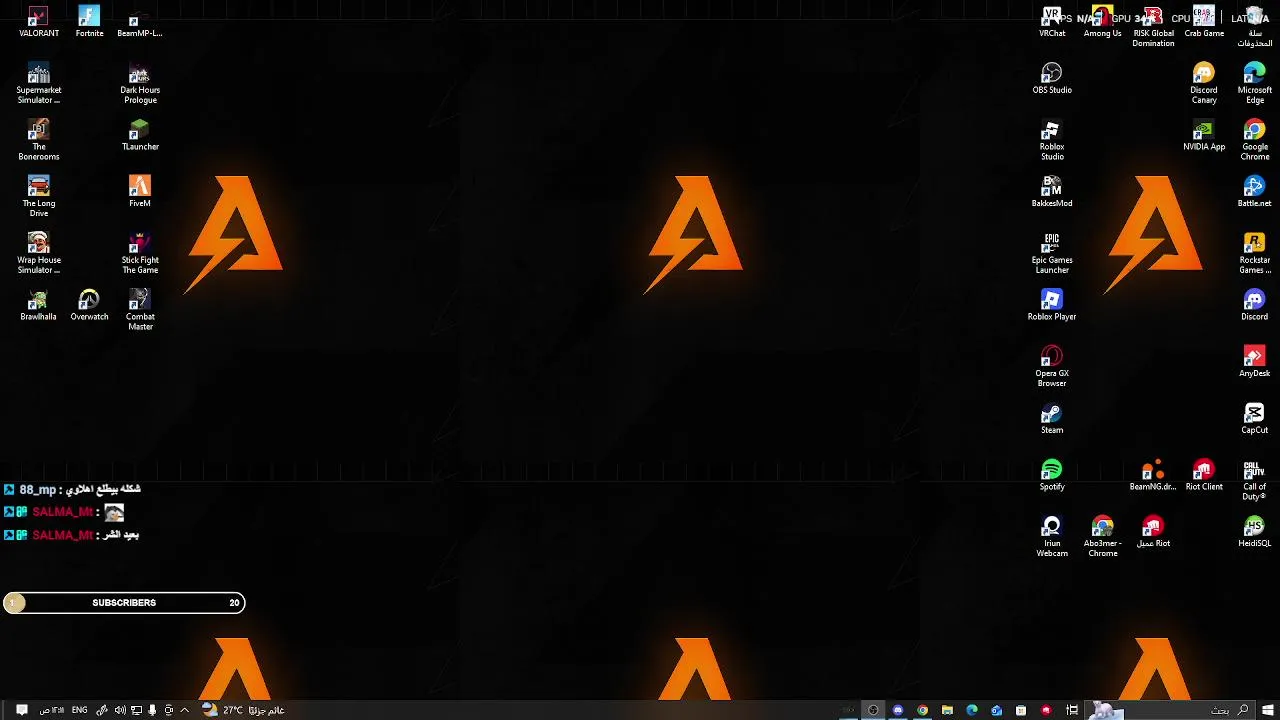
Task: Select the HeidiSQL desktop icon
Action: [x=1255, y=532]
